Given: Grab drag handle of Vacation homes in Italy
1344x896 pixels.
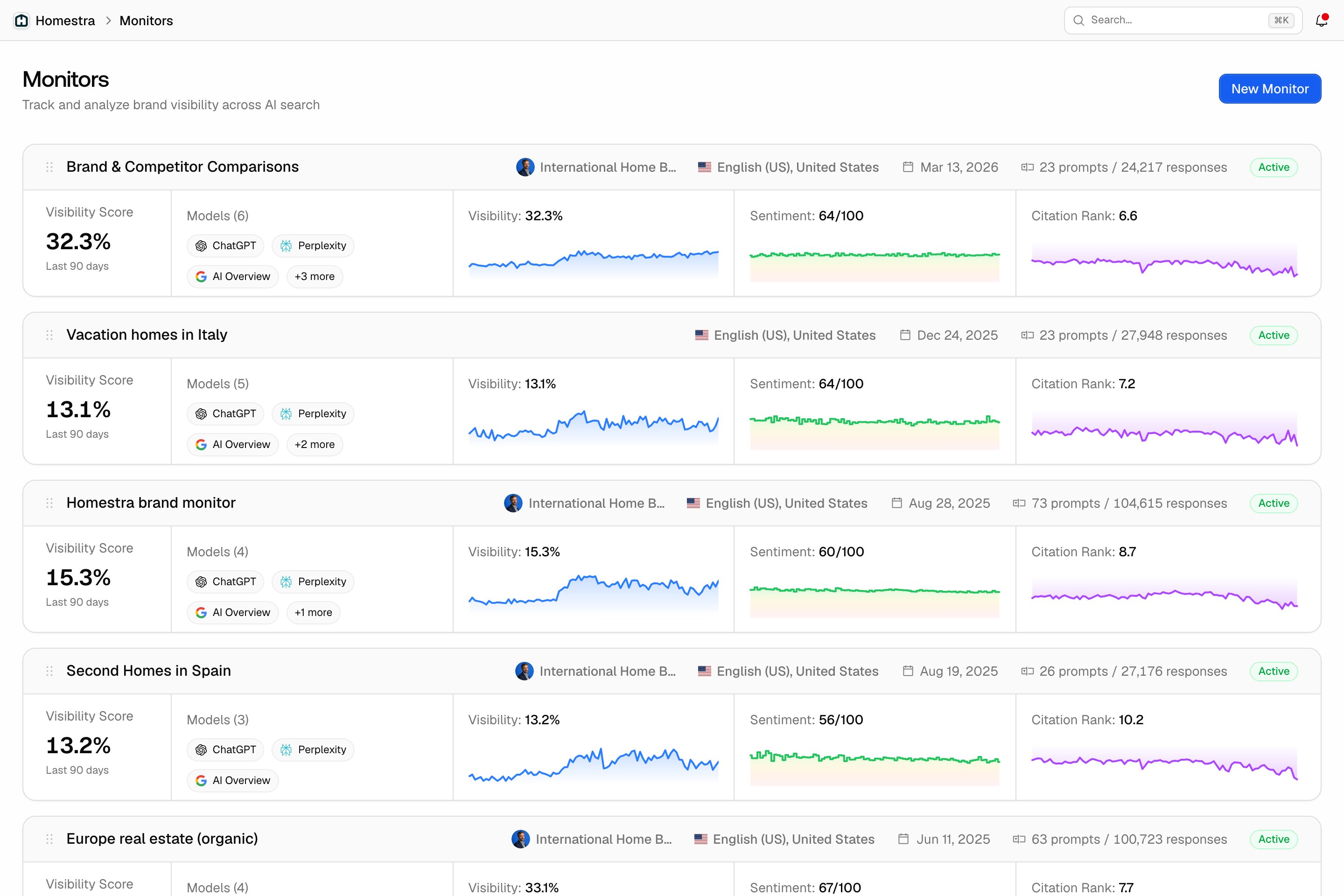Looking at the screenshot, I should (50, 335).
